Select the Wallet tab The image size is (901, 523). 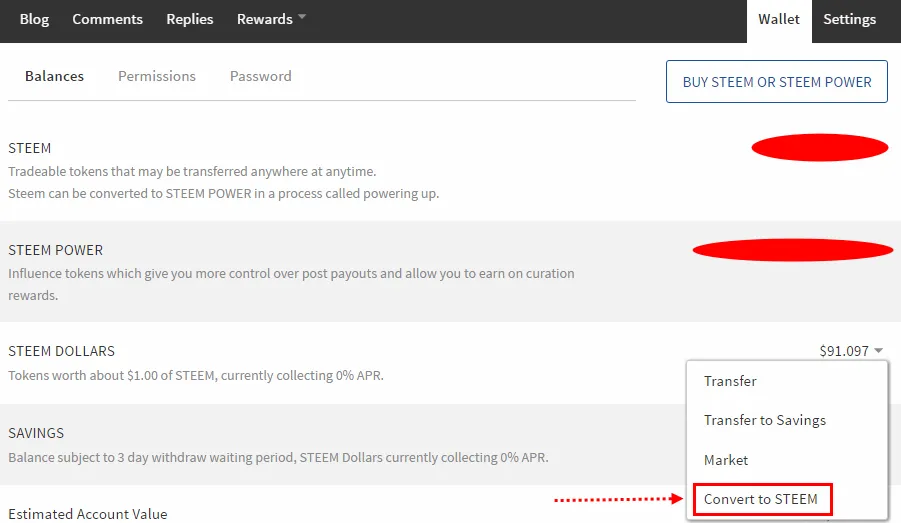(779, 19)
